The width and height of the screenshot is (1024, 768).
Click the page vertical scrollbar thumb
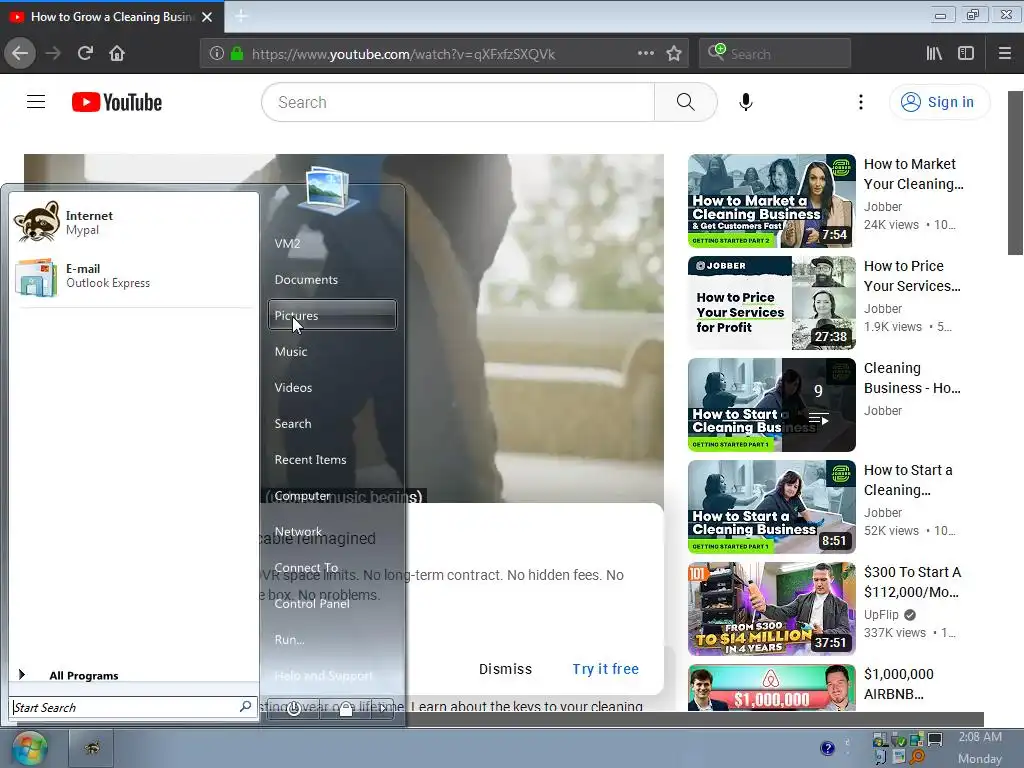1016,173
